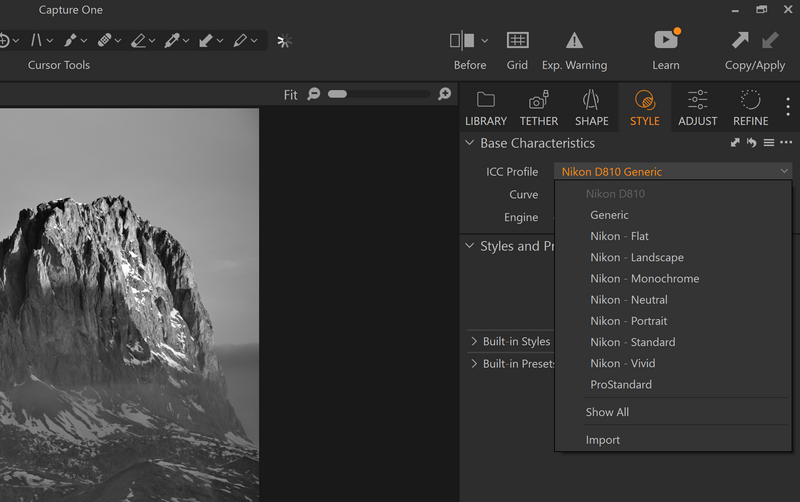Switch to the STYLE tool tab

[645, 108]
